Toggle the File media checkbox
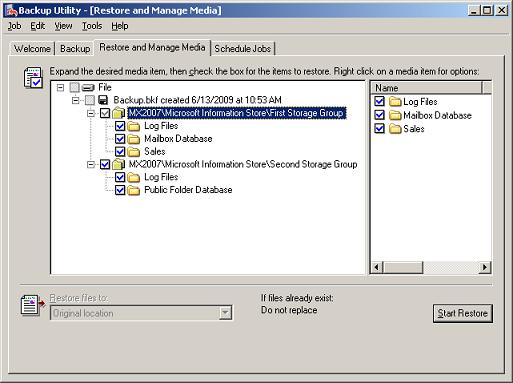This screenshot has height=383, width=513. point(74,88)
